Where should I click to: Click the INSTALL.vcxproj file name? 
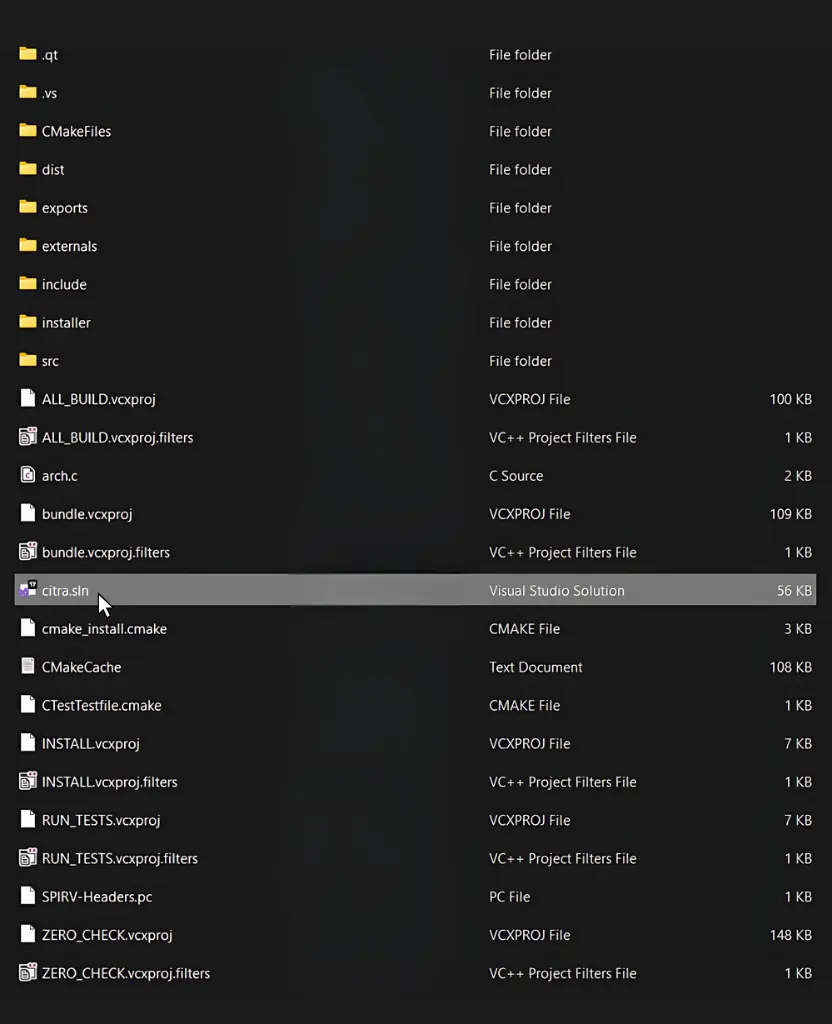pos(90,744)
